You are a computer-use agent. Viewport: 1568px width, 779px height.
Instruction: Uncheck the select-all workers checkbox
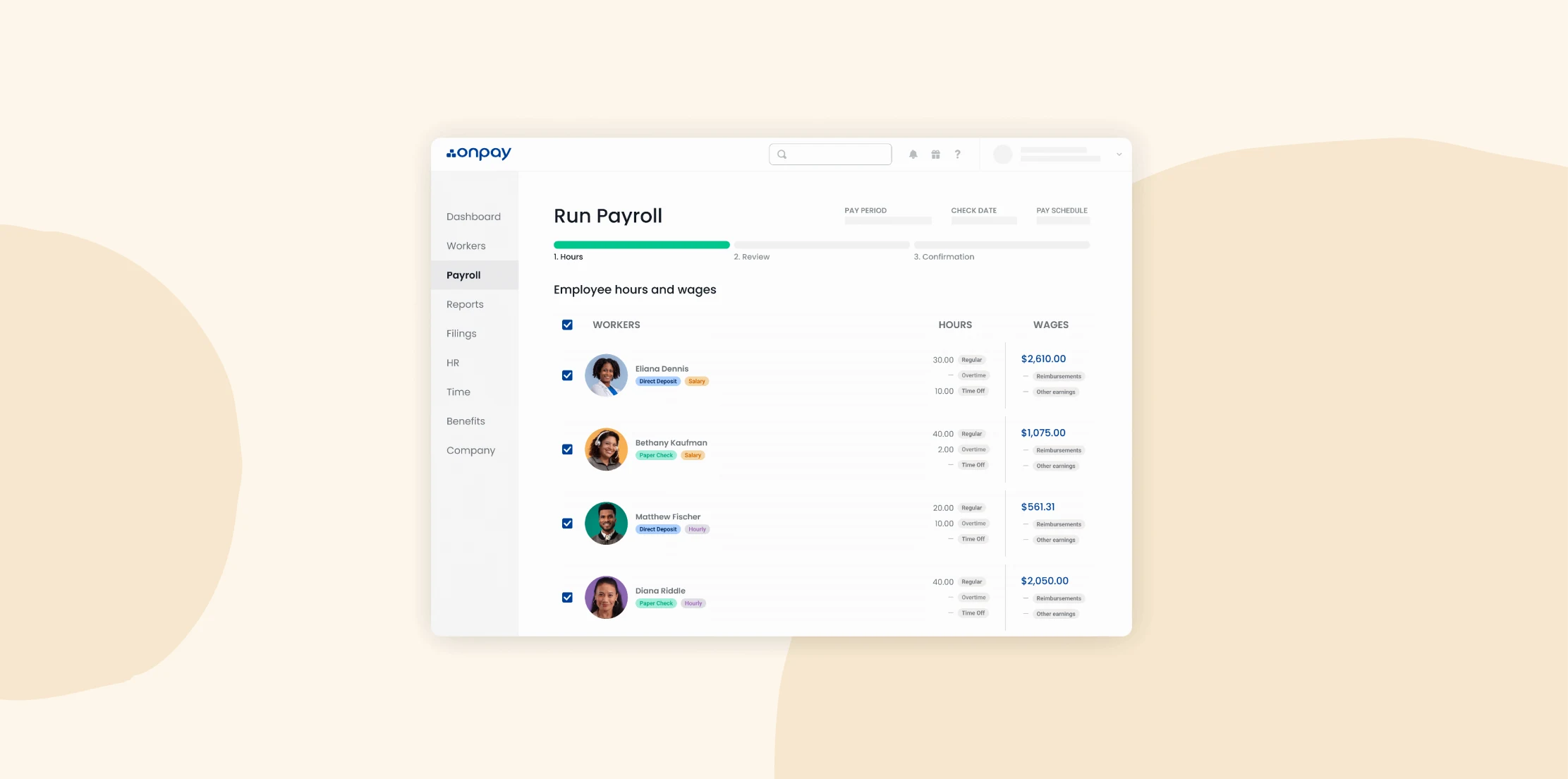coord(567,325)
